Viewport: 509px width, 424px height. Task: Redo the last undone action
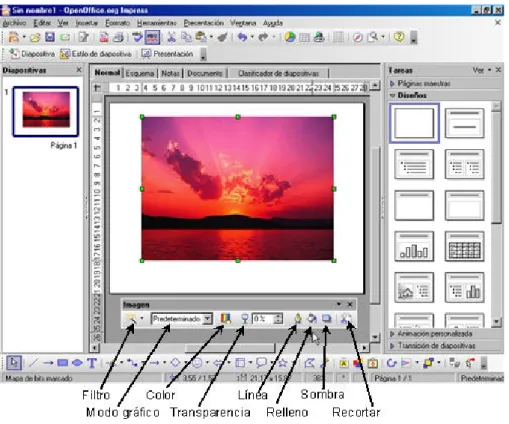(263, 37)
